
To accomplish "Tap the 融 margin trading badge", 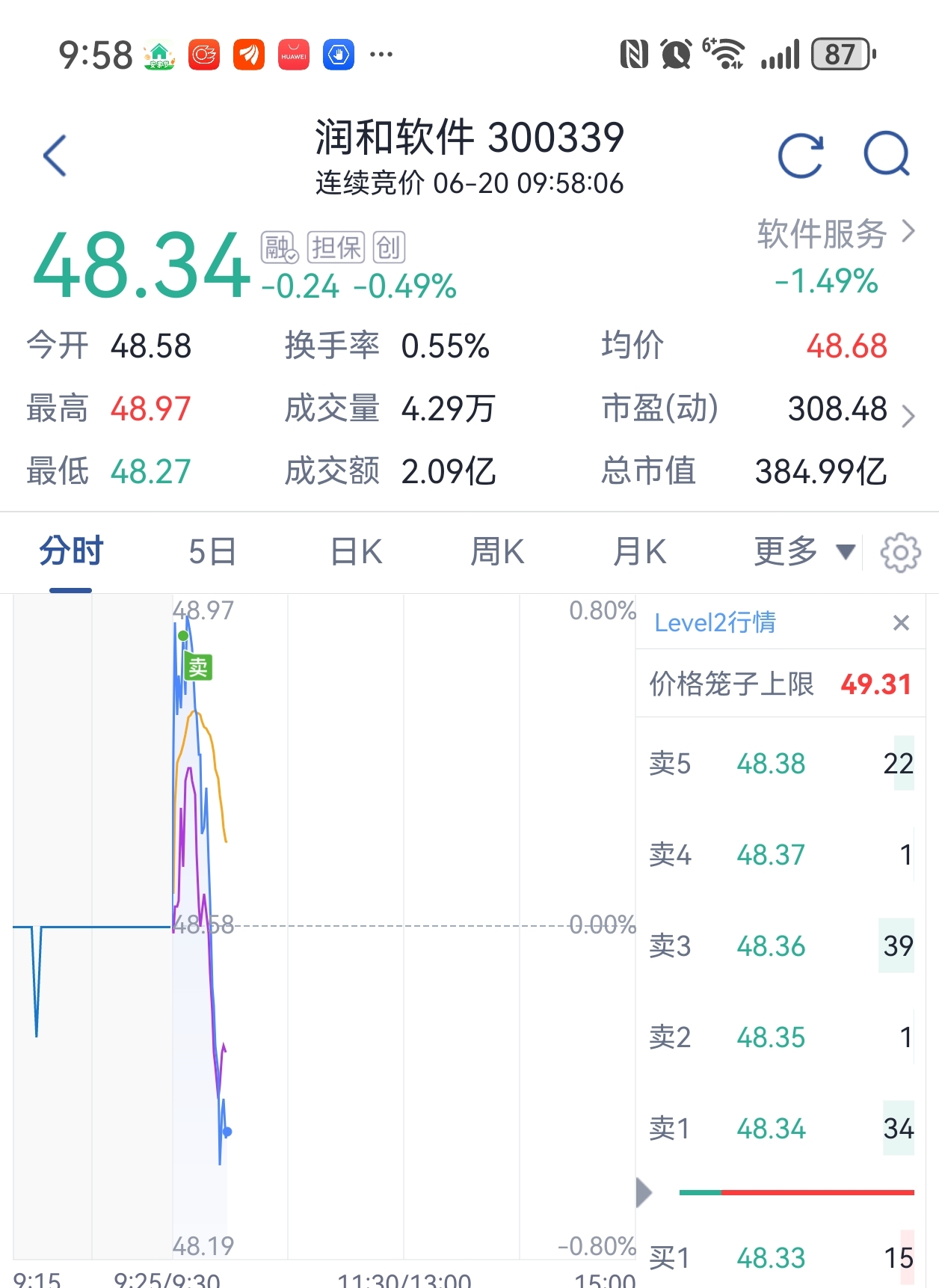I will [280, 248].
